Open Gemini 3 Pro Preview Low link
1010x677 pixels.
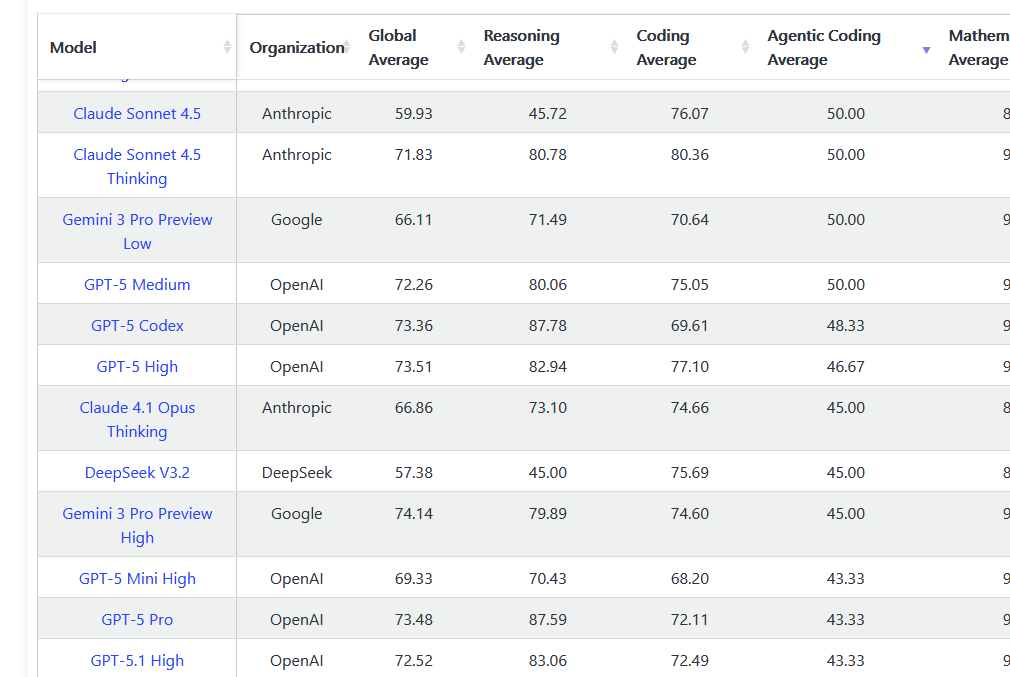click(x=137, y=231)
